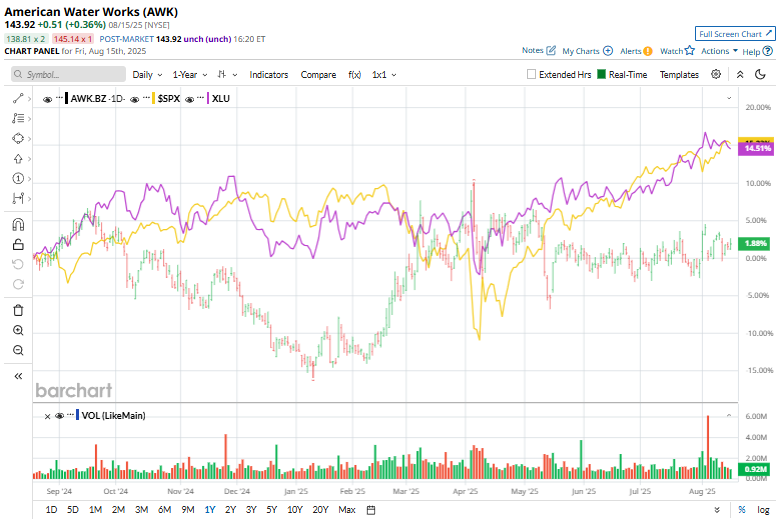Screen dimensions: 777x526
Task: Redo the chart action
Action: click(18, 284)
